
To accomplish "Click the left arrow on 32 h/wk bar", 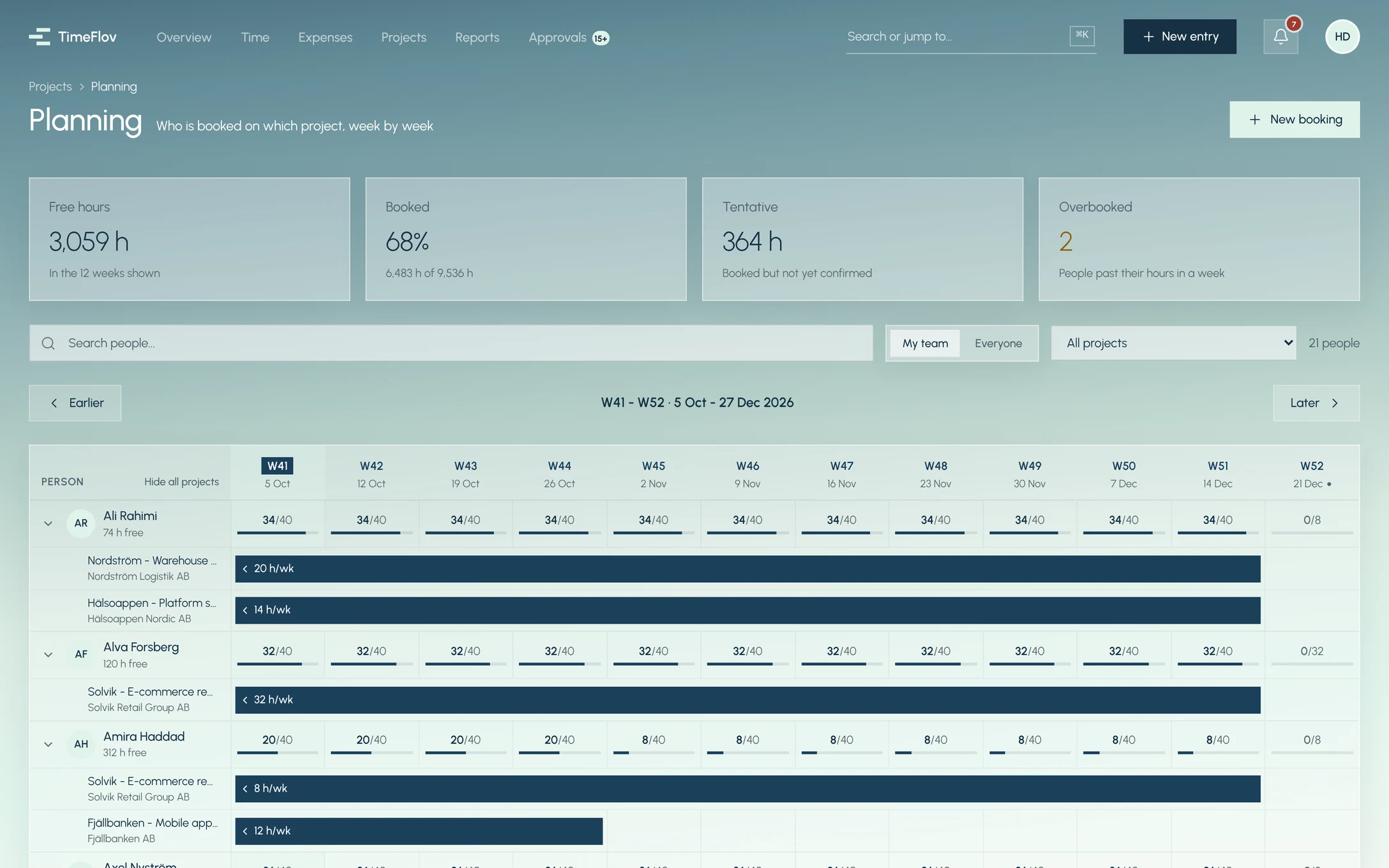I will pos(245,700).
